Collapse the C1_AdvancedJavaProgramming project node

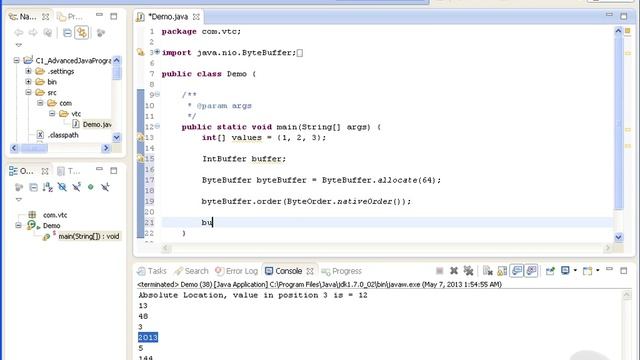(x=16, y=60)
